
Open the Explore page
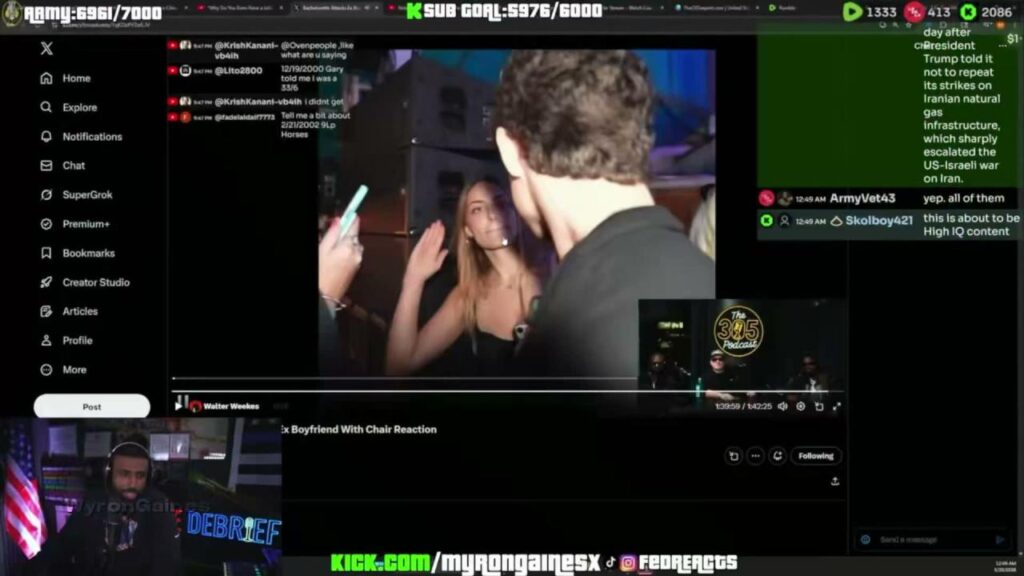(79, 107)
